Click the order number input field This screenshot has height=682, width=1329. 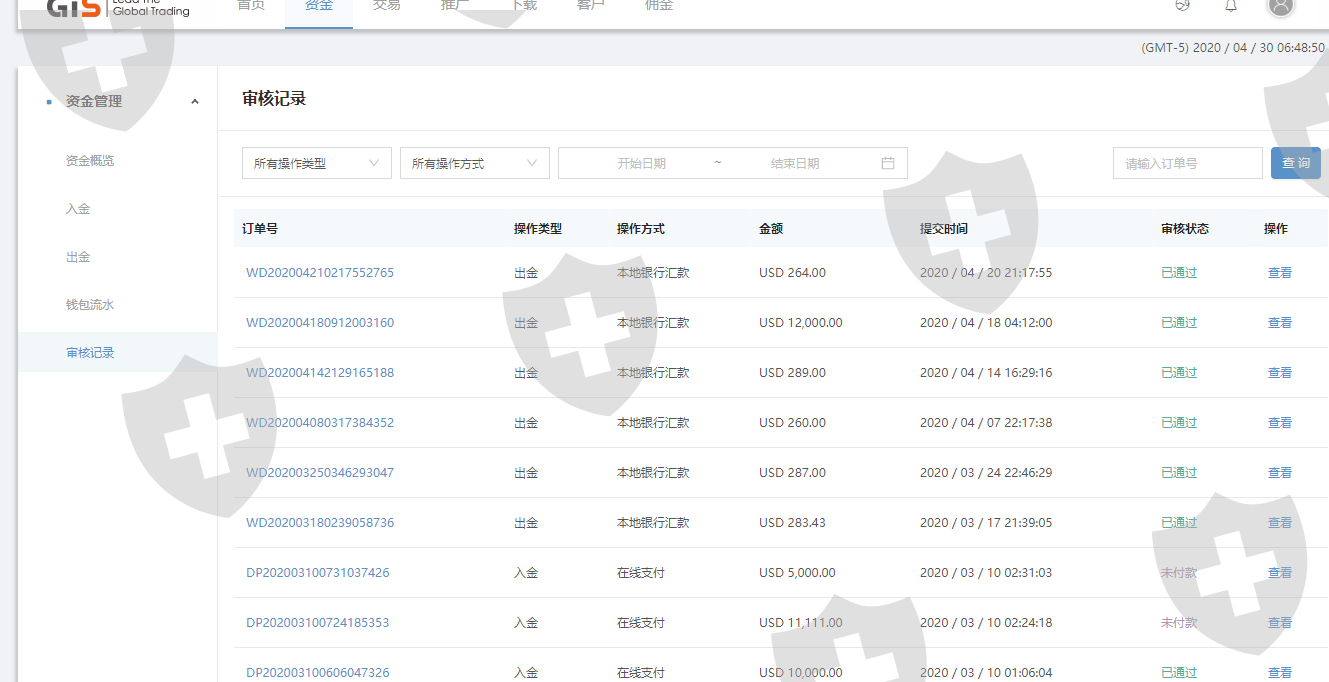[x=1187, y=163]
